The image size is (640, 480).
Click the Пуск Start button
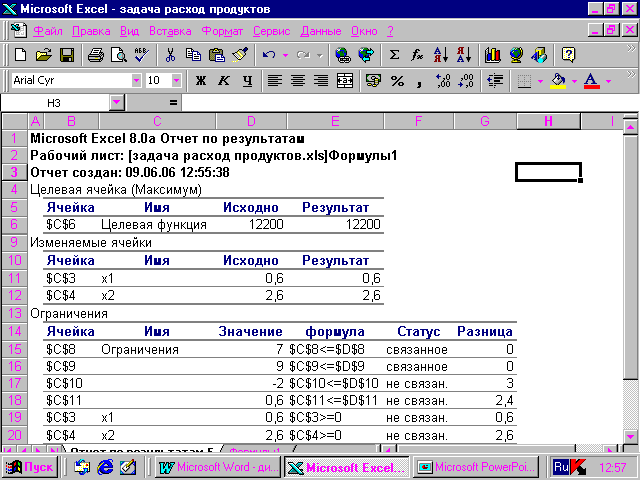[x=29, y=467]
